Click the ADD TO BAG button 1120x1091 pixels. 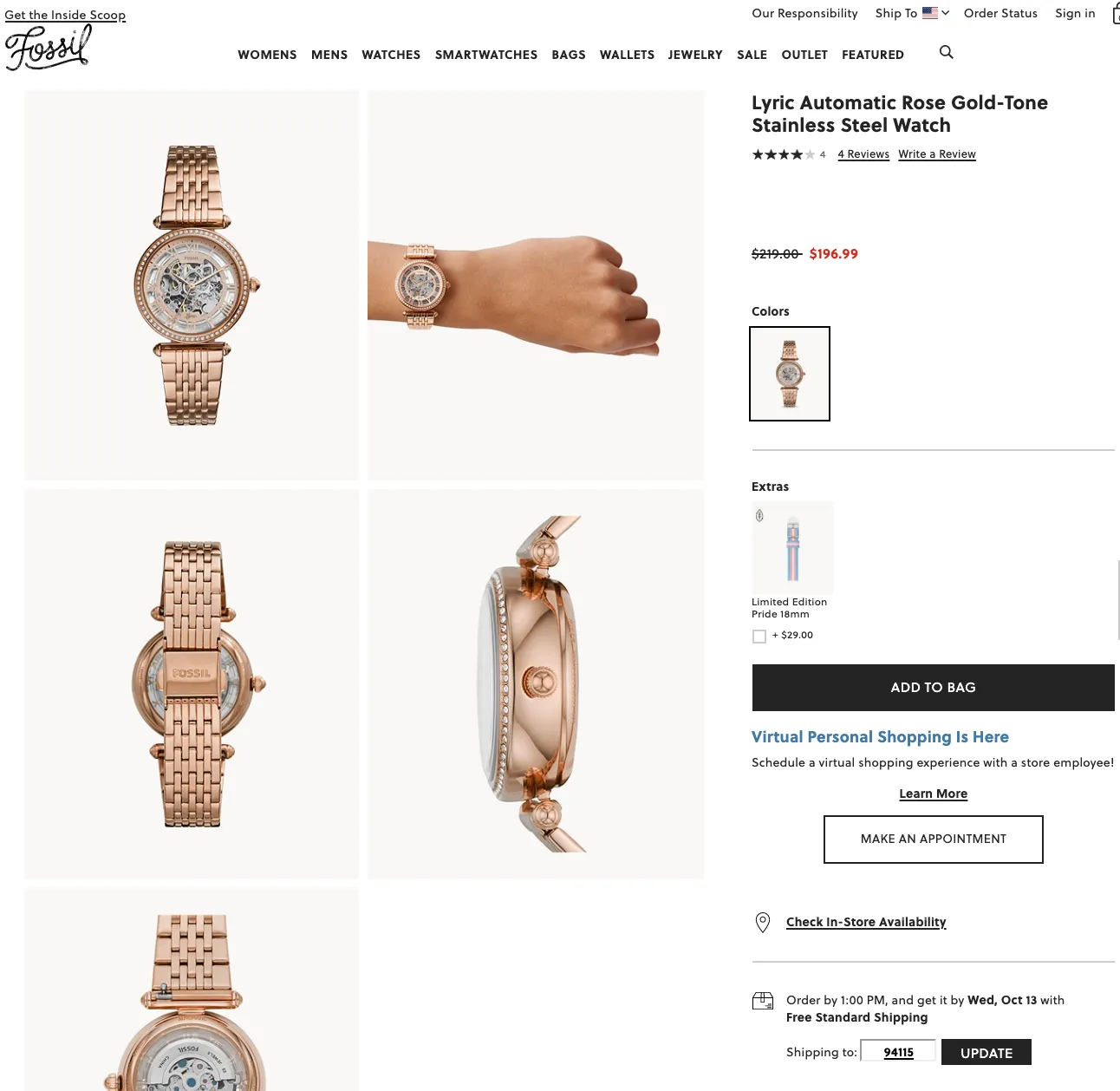tap(934, 688)
